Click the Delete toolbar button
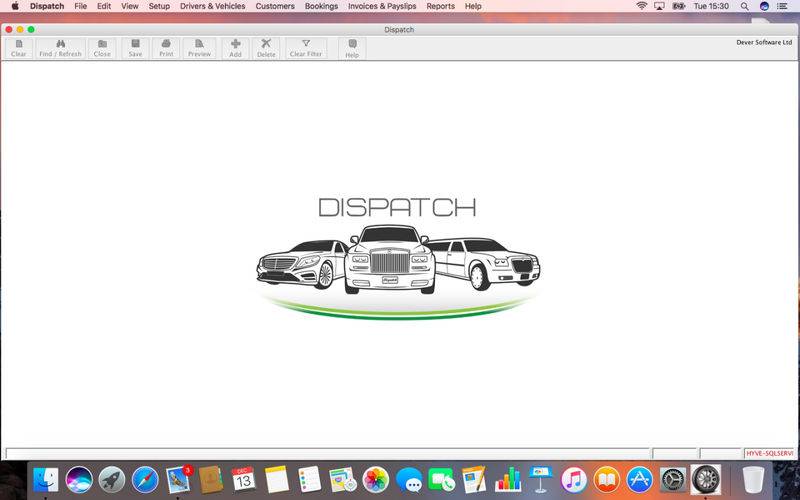The image size is (800, 500). pos(266,48)
